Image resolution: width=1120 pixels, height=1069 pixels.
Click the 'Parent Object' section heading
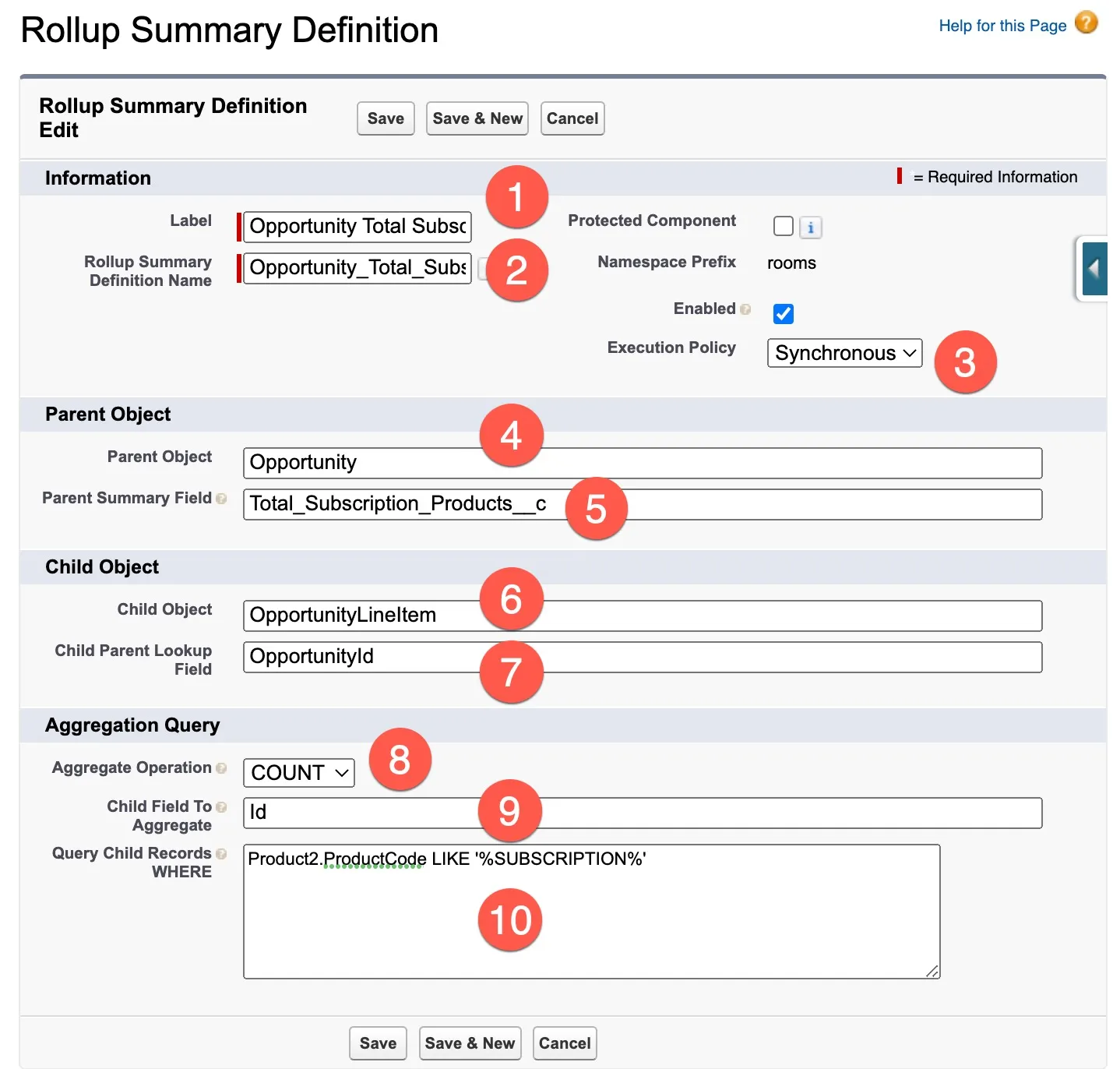[x=108, y=415]
